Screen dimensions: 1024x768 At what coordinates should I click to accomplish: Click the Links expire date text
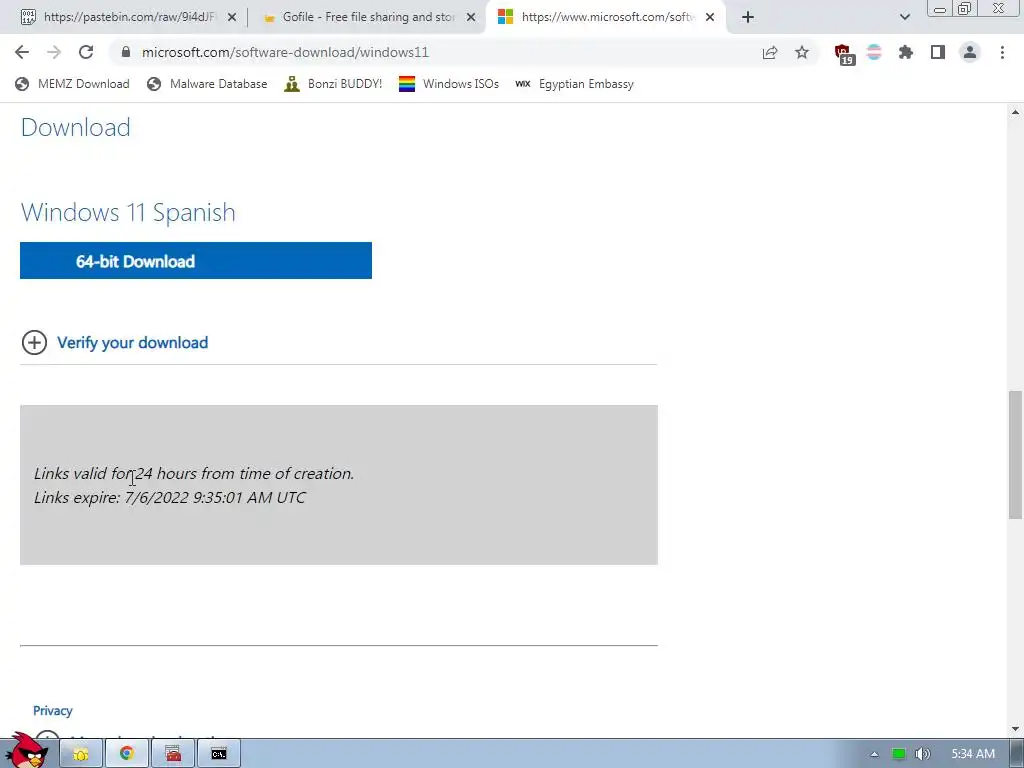coord(169,498)
